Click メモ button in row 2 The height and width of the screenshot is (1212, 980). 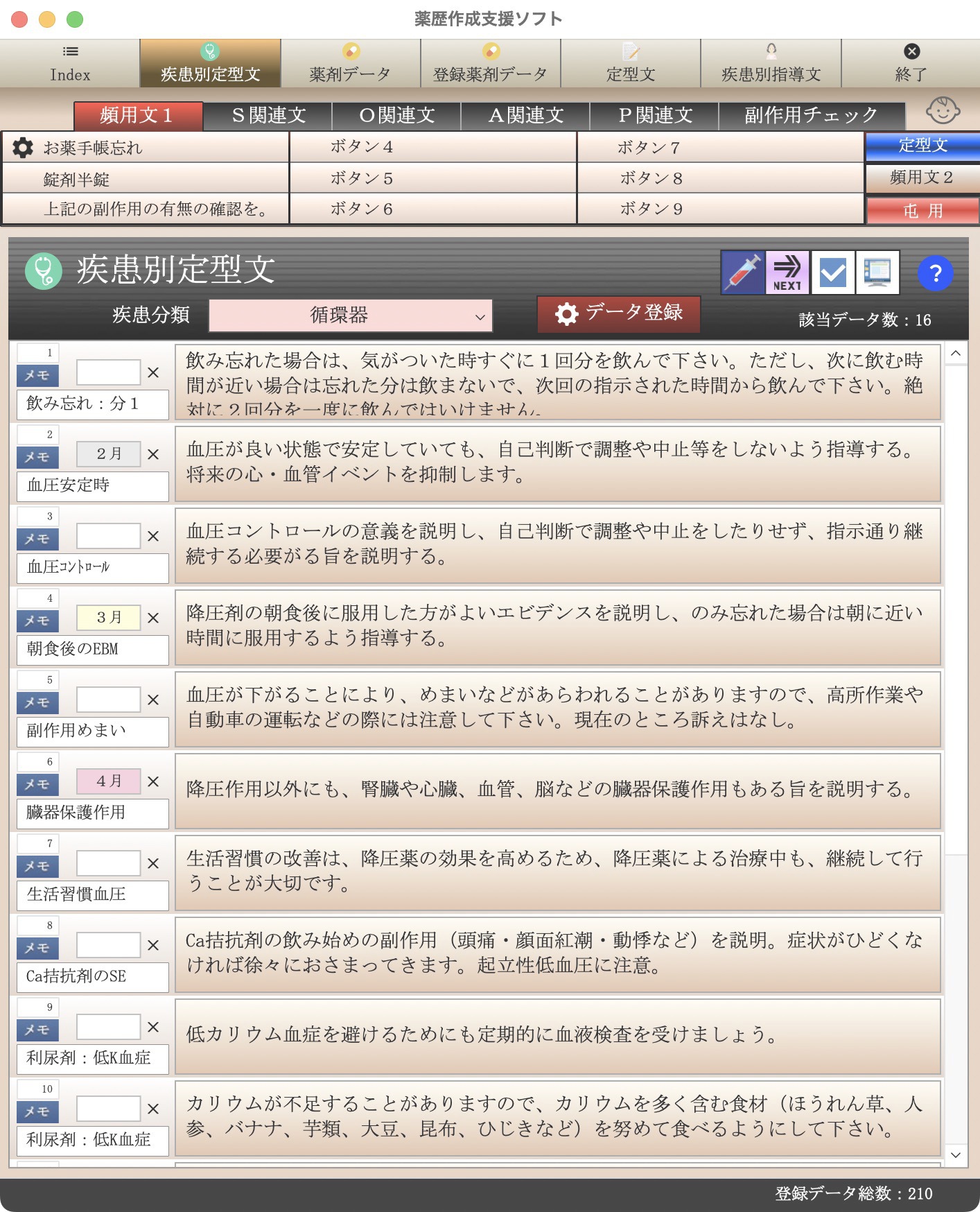tap(37, 457)
